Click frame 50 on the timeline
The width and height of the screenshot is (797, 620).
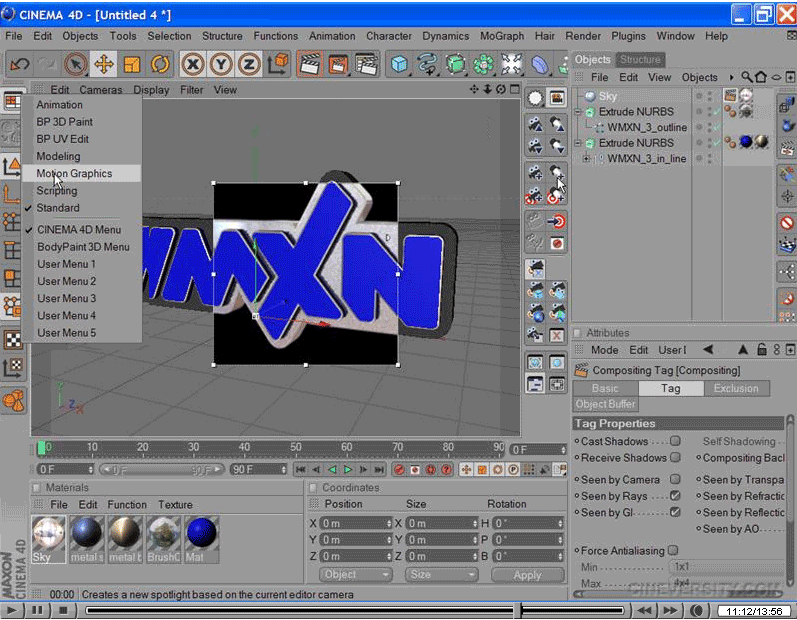[x=295, y=448]
